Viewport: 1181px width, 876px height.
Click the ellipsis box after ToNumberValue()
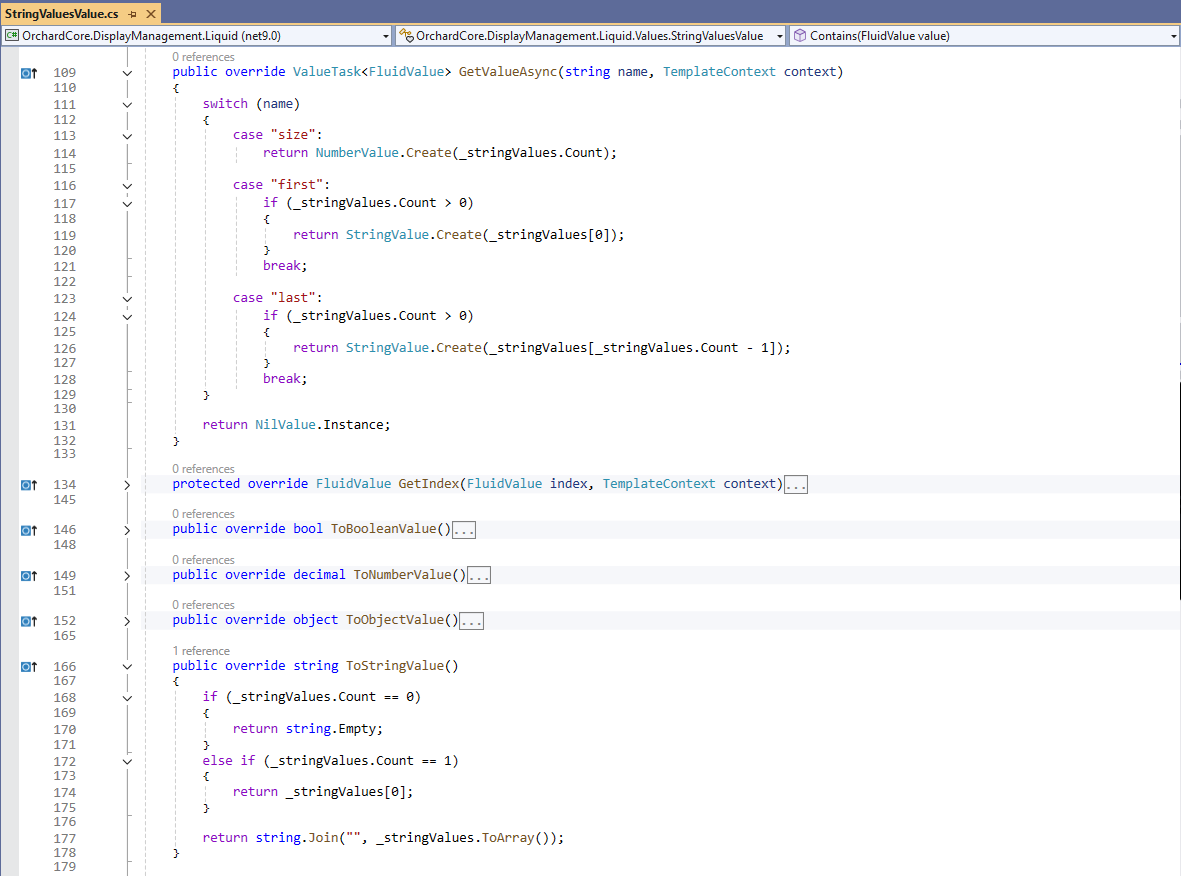(x=479, y=575)
